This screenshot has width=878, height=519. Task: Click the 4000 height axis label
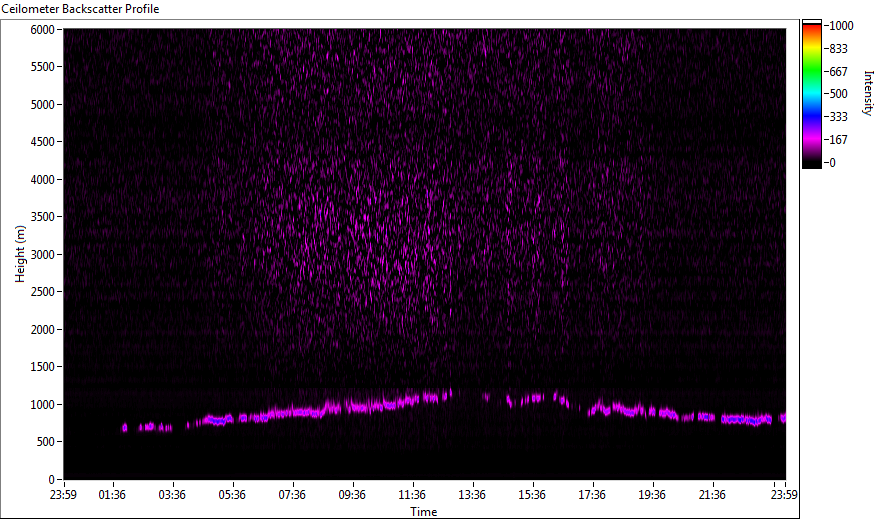click(43, 180)
